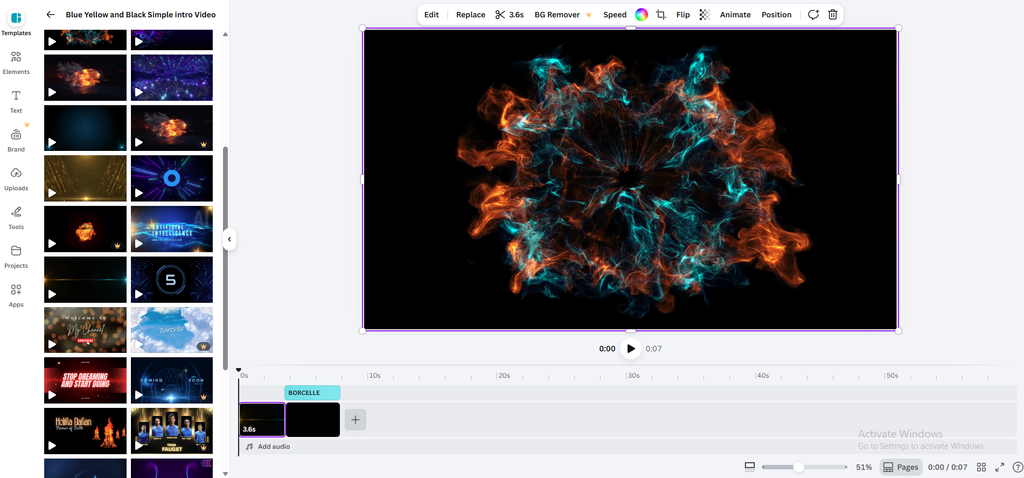The image size is (1024, 478).
Task: Click the thumbnail view icon left of zoom slider
Action: [x=750, y=467]
